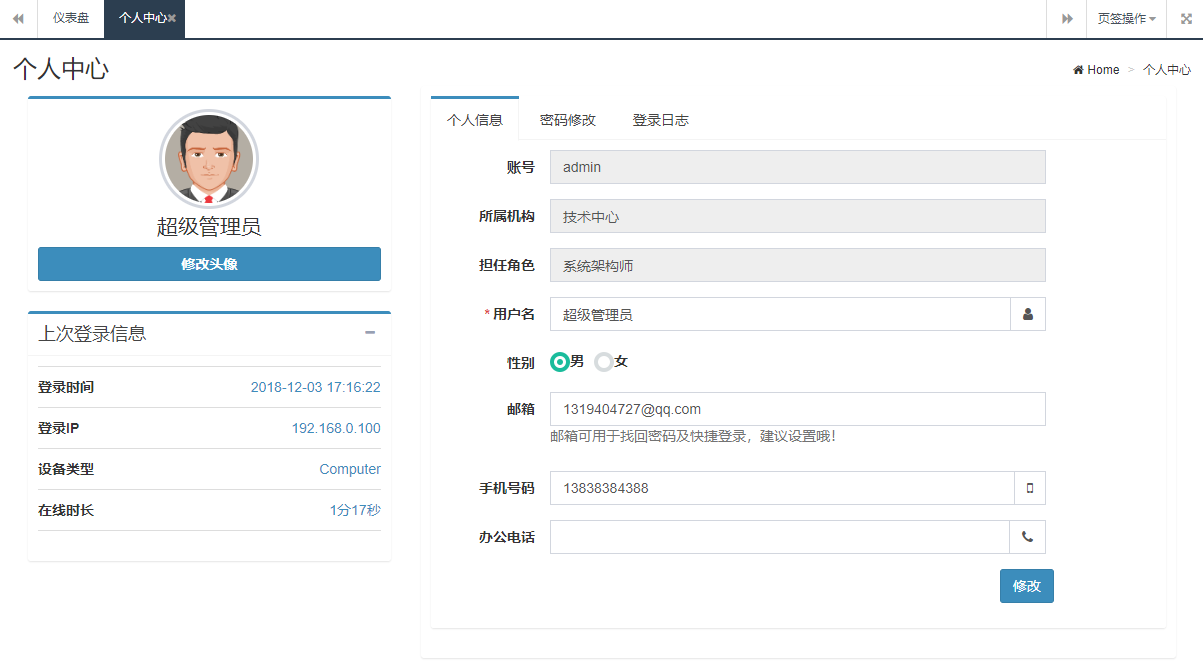Screen dimensions: 1203x664
Task: Click the administrator avatar image
Action: tap(209, 159)
